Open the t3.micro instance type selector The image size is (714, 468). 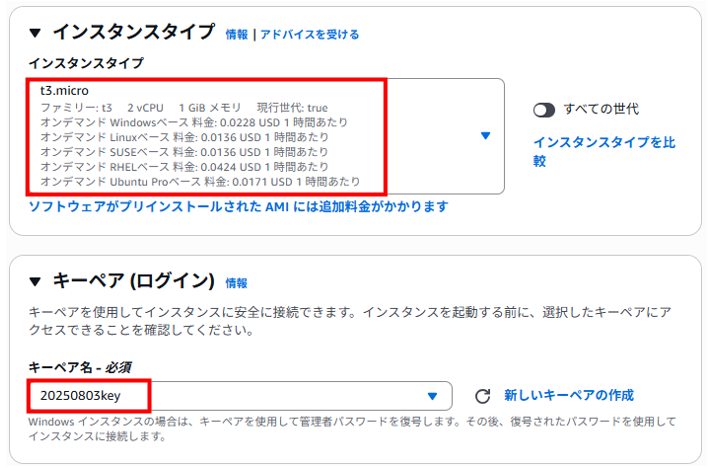coord(266,136)
